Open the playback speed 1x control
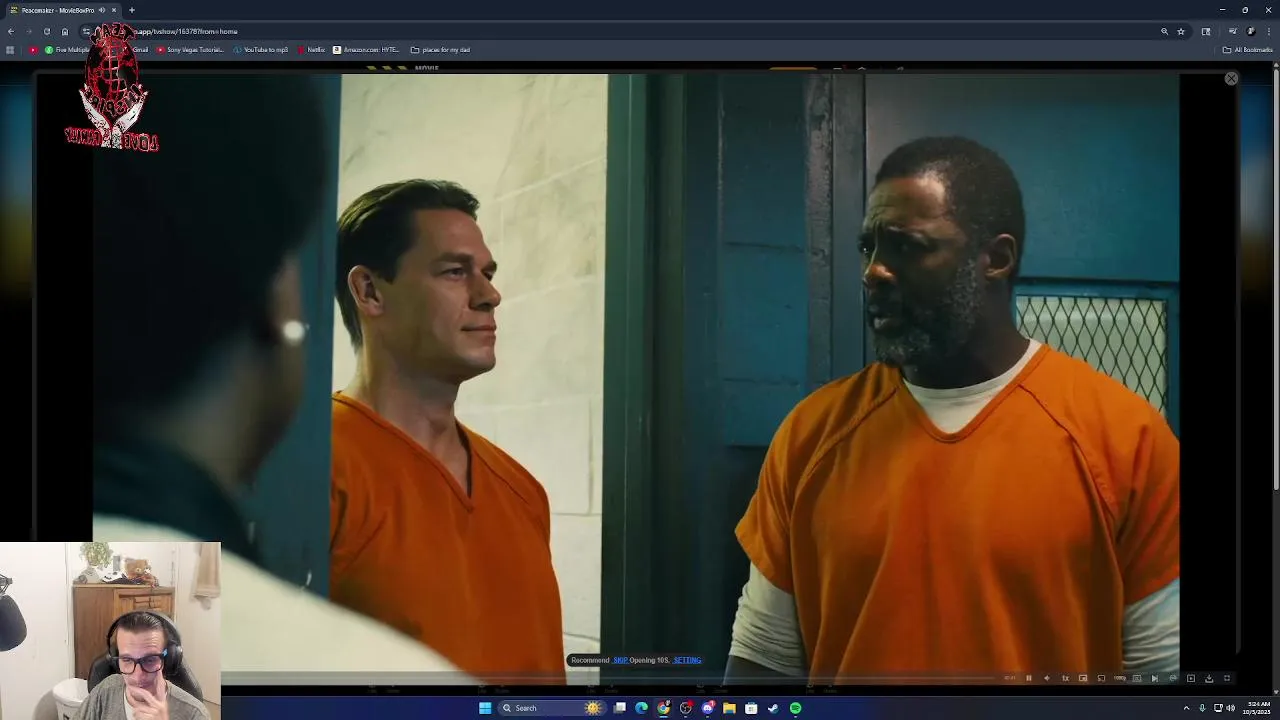This screenshot has height=720, width=1280. point(1066,678)
